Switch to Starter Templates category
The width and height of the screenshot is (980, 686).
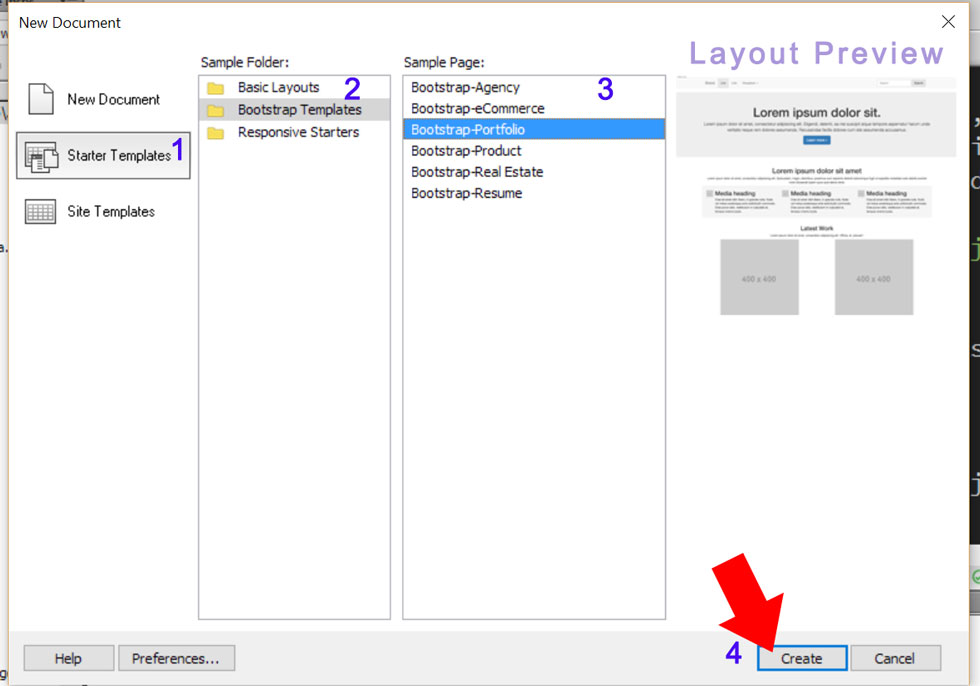[x=103, y=156]
